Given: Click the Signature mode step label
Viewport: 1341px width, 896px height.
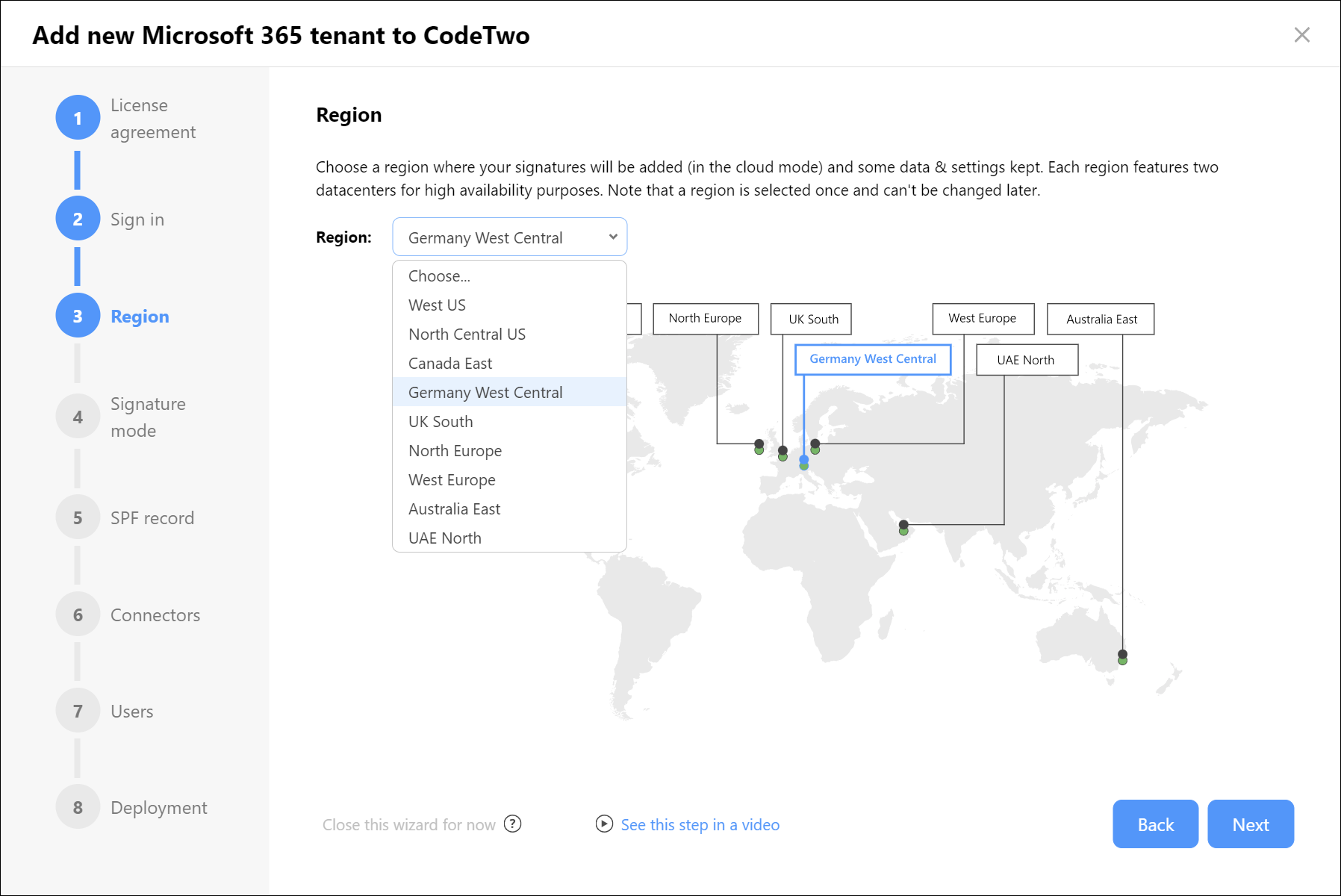Looking at the screenshot, I should coord(148,417).
